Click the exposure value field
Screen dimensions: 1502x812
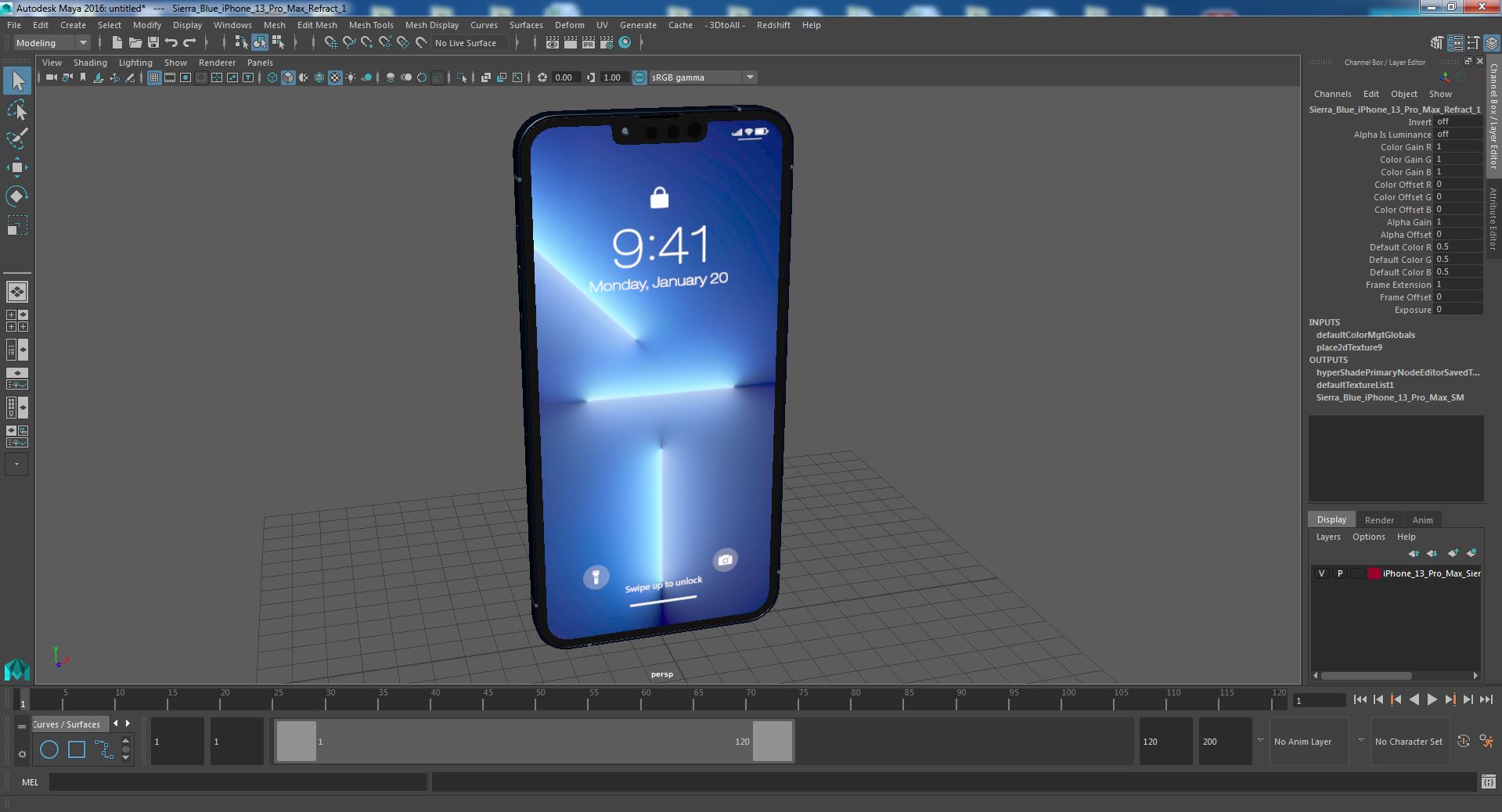[x=1458, y=310]
